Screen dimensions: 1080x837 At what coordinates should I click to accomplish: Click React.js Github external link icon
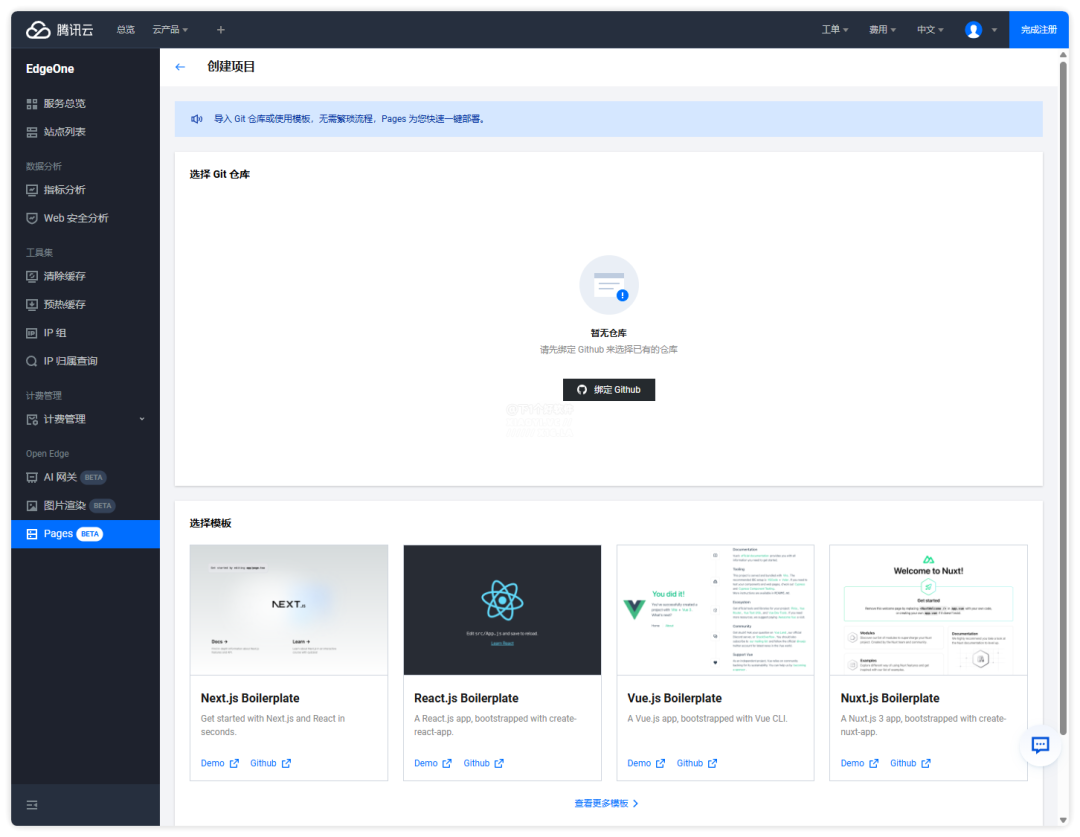[499, 763]
